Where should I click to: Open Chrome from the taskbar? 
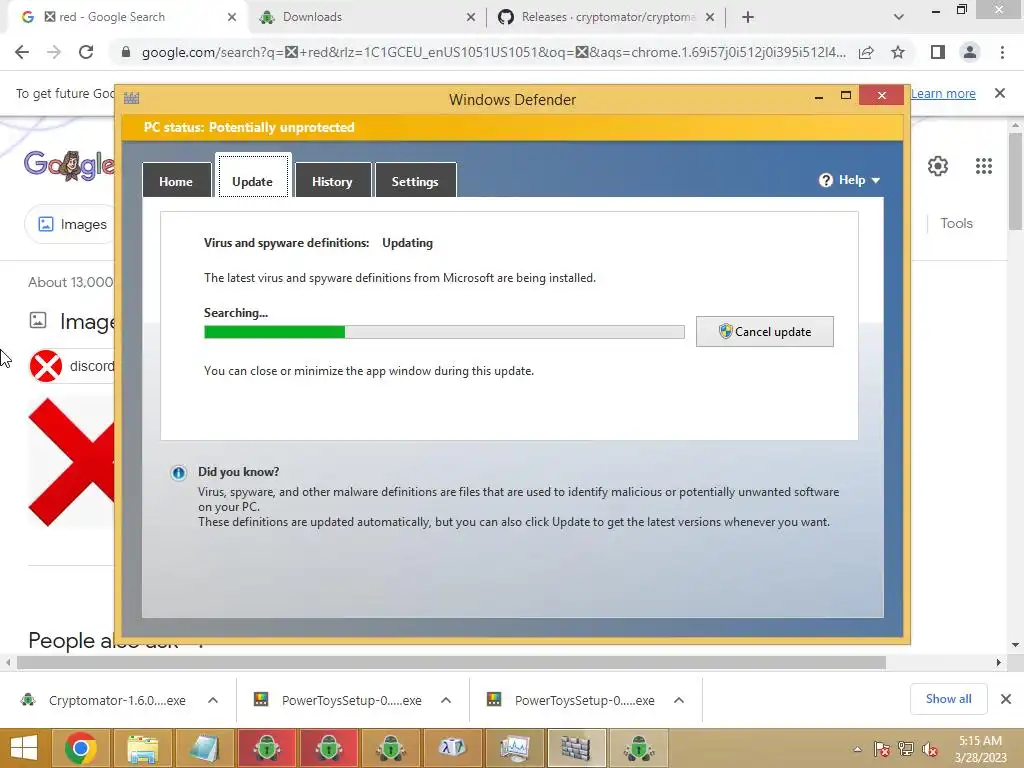(x=81, y=748)
